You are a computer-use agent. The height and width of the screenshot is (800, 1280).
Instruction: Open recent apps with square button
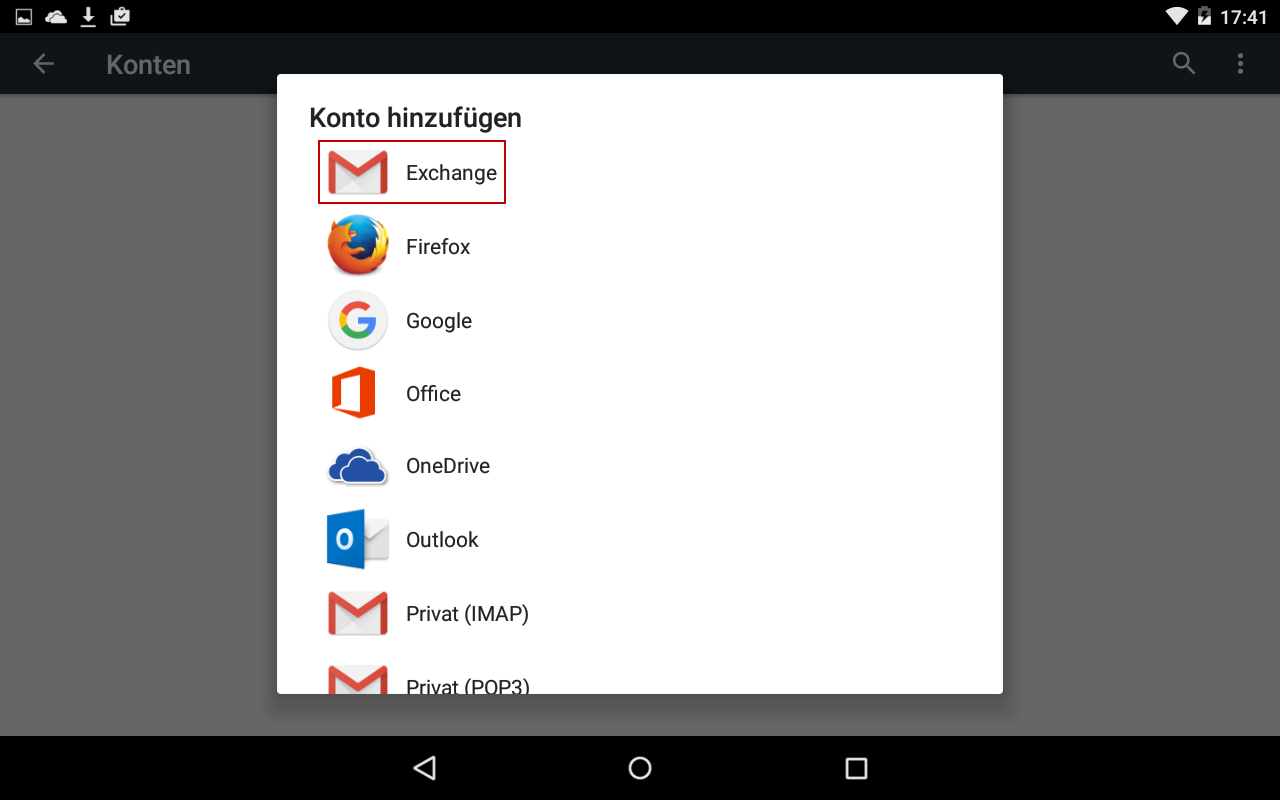(x=856, y=768)
